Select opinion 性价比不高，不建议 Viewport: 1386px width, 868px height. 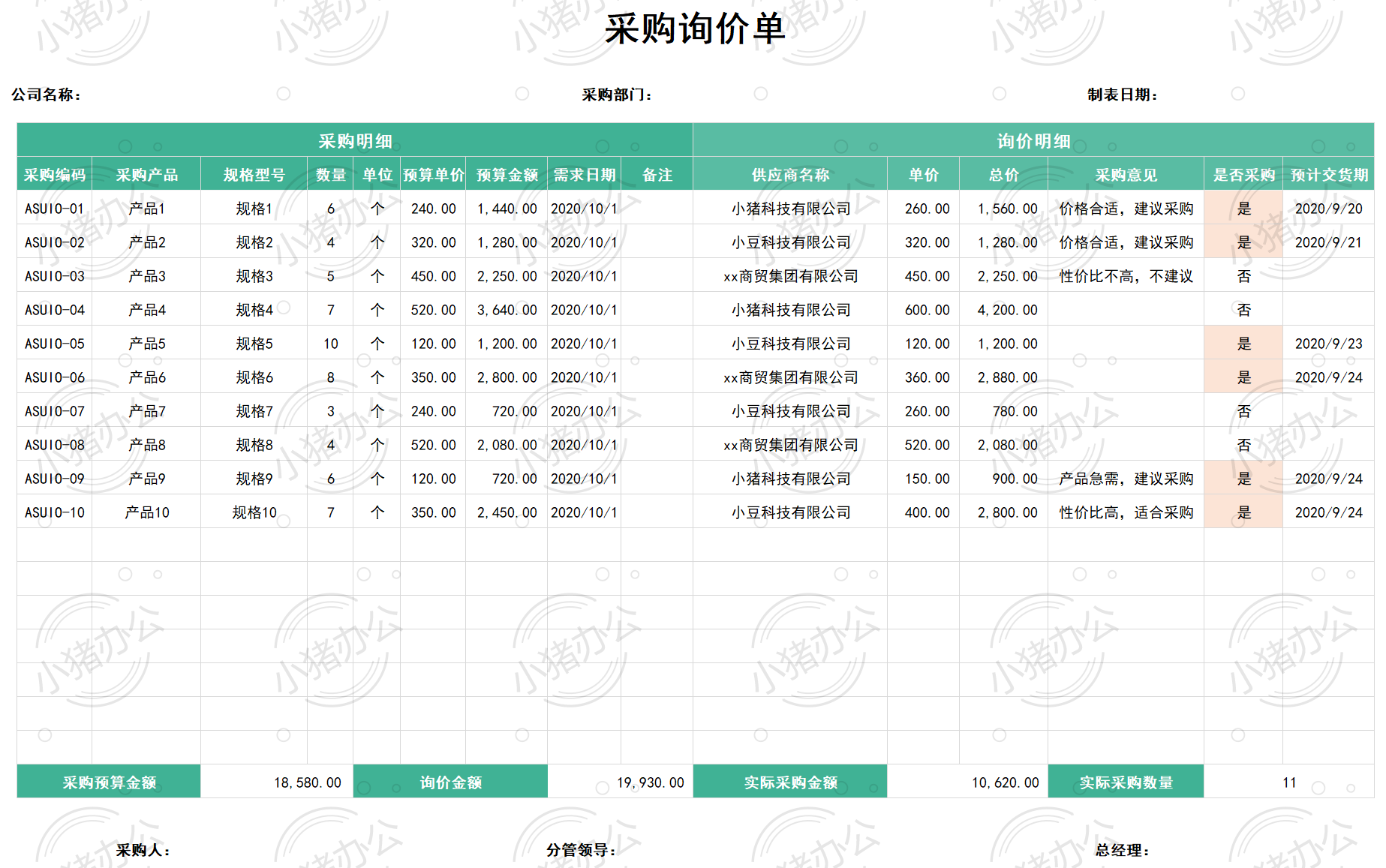point(1126,276)
